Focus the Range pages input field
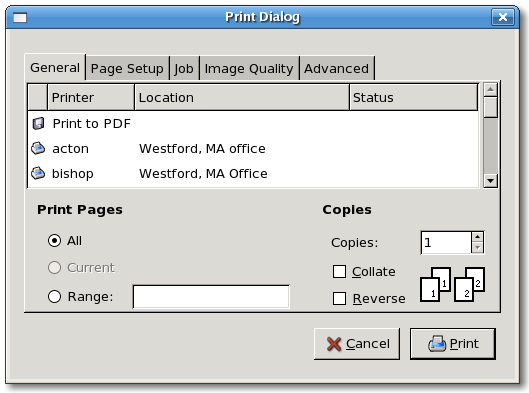This screenshot has width=529, height=393. tap(211, 297)
